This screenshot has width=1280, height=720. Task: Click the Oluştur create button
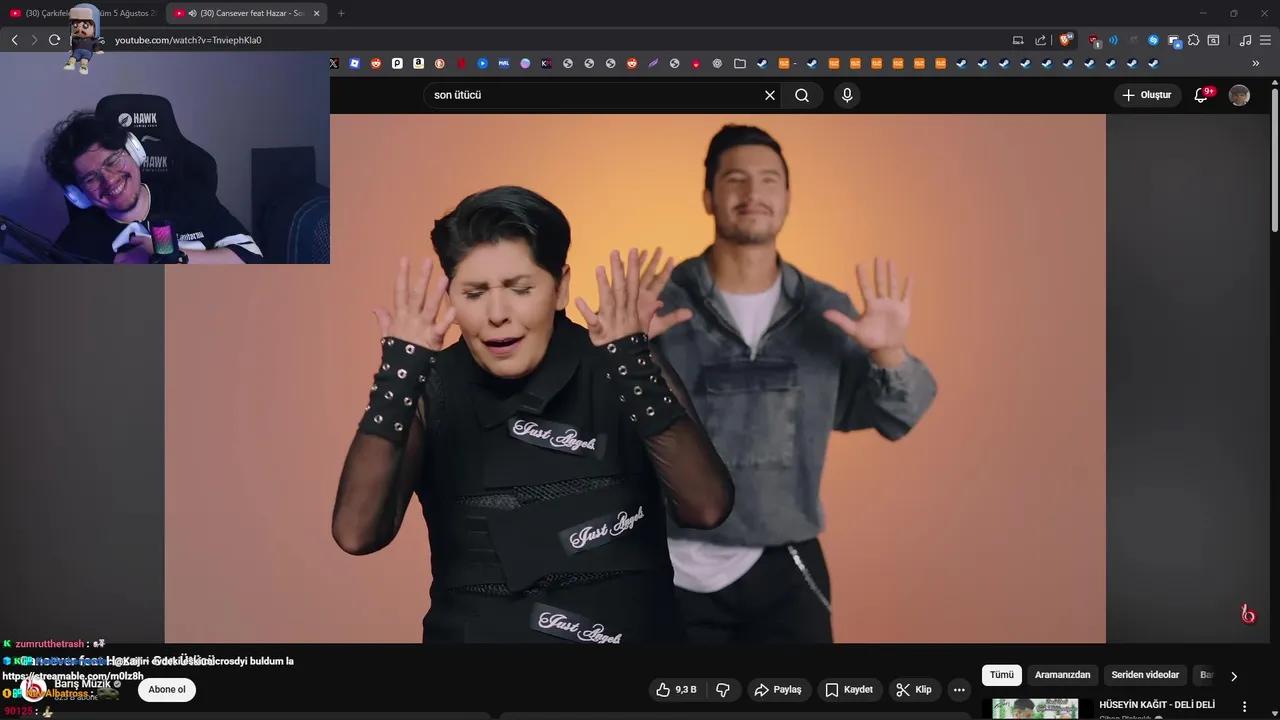click(x=1147, y=95)
